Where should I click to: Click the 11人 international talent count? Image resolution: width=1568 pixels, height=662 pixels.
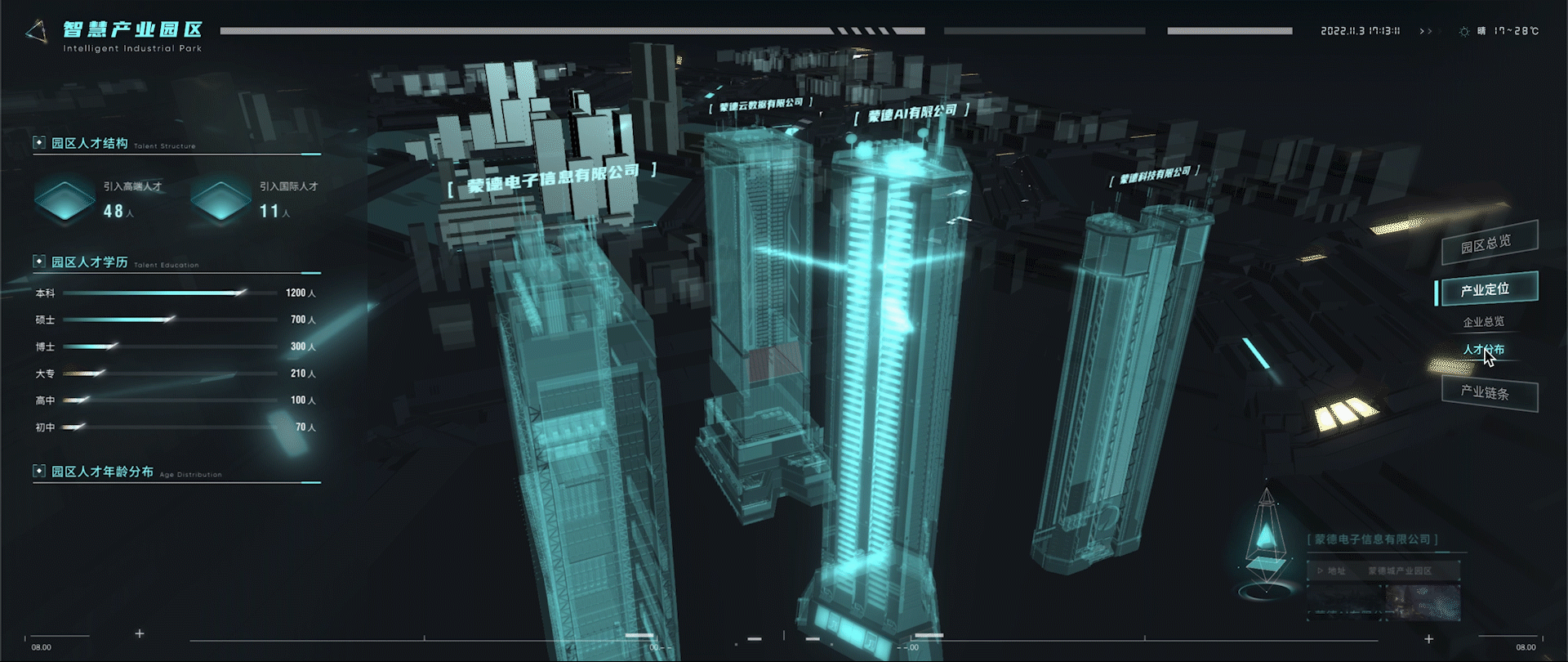(274, 211)
